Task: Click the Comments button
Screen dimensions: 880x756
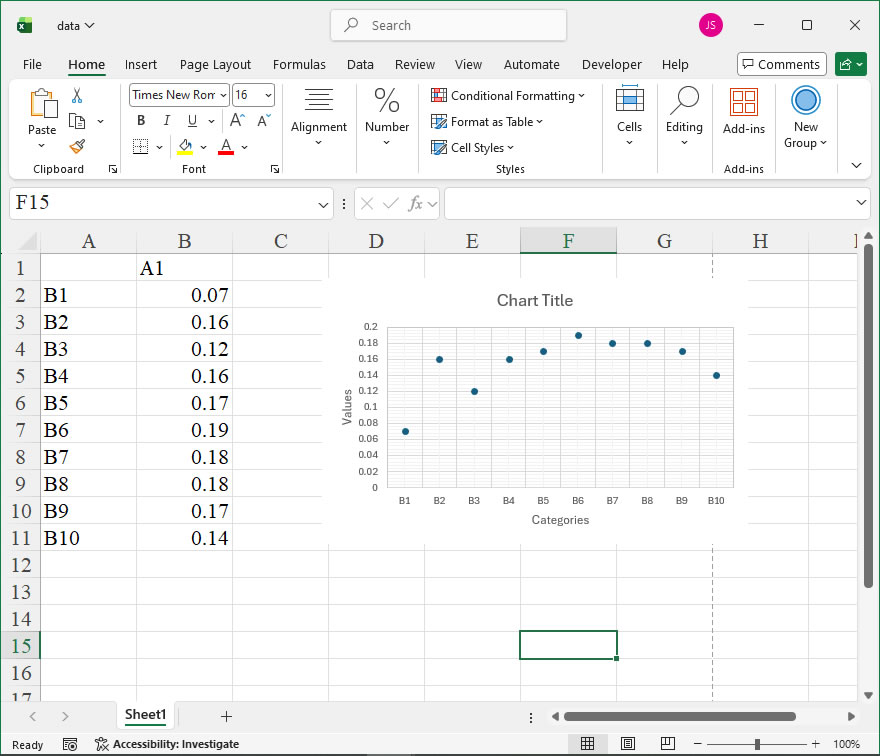Action: tap(781, 64)
